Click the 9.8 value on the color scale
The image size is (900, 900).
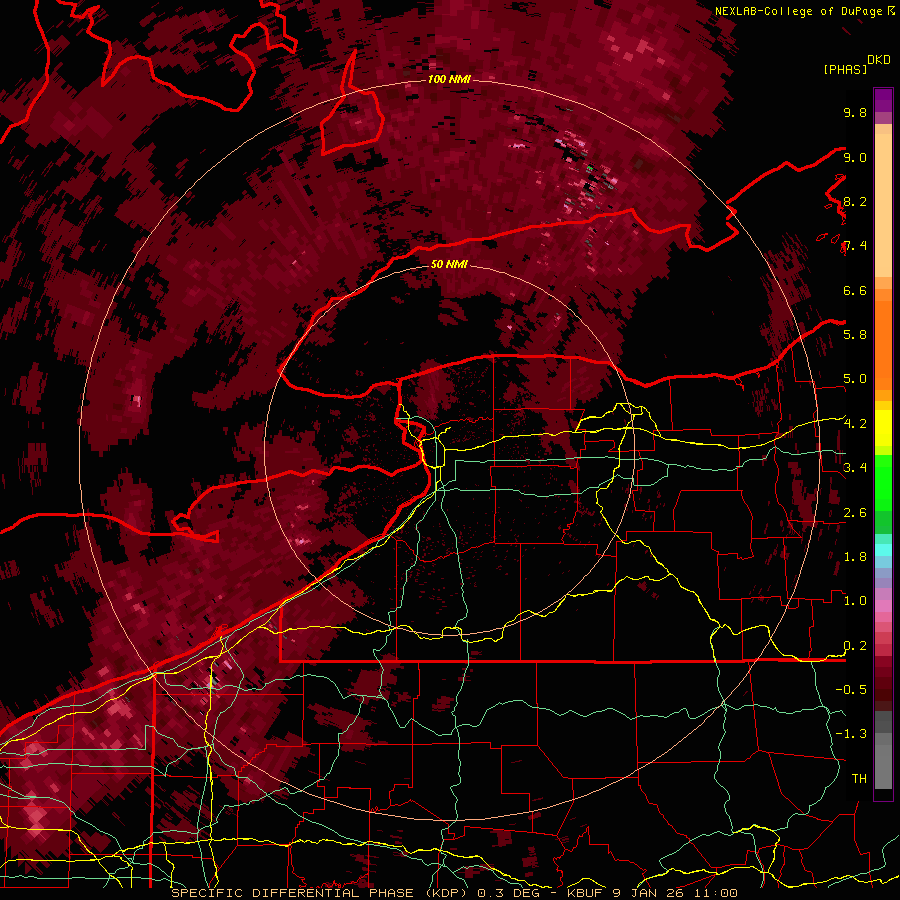tap(855, 112)
